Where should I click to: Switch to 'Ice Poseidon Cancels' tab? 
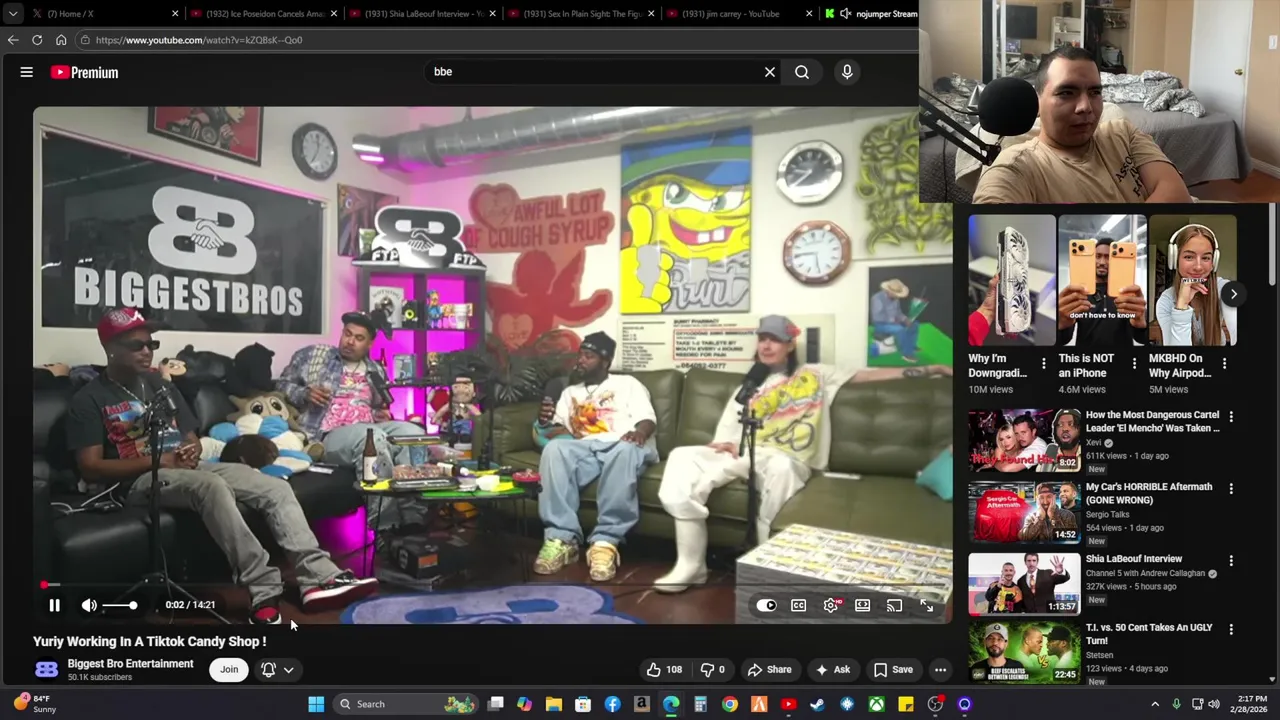click(x=263, y=14)
